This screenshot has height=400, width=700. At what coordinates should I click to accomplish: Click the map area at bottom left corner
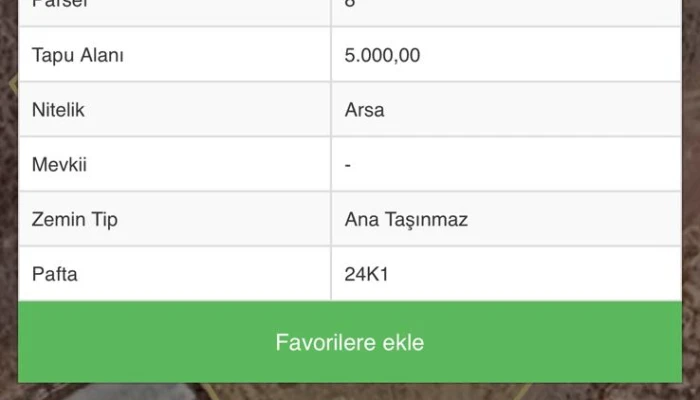click(20, 392)
